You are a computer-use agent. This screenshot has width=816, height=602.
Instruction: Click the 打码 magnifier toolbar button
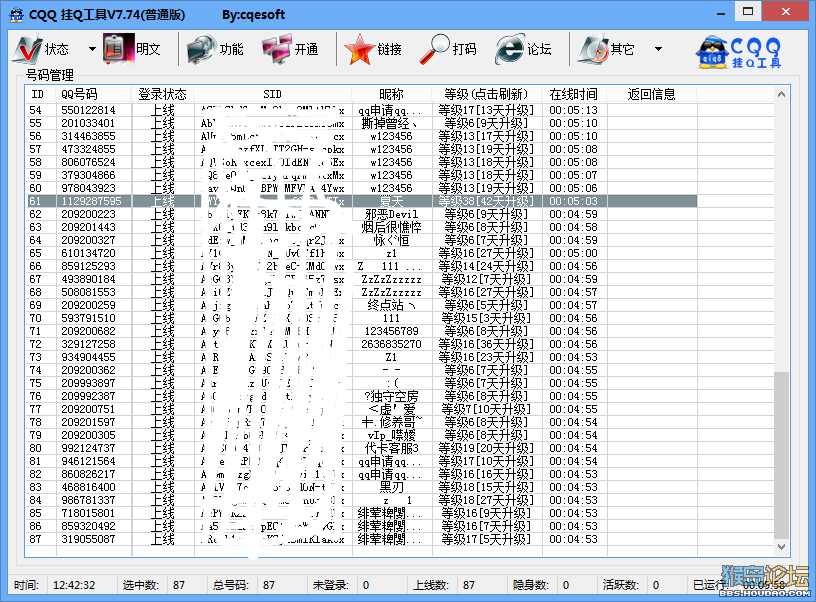tap(448, 49)
